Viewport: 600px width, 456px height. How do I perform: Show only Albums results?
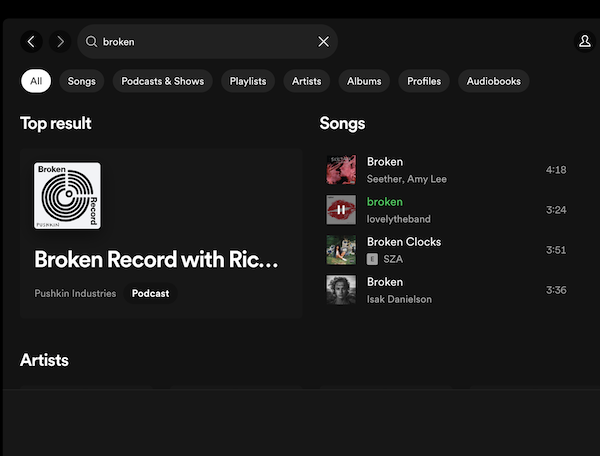click(x=364, y=81)
